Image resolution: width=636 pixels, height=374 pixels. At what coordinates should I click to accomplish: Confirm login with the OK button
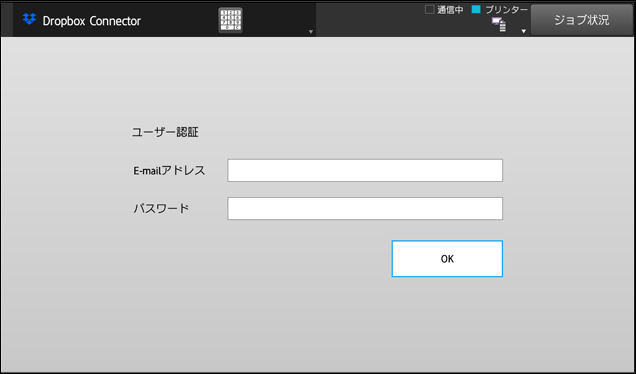click(447, 259)
